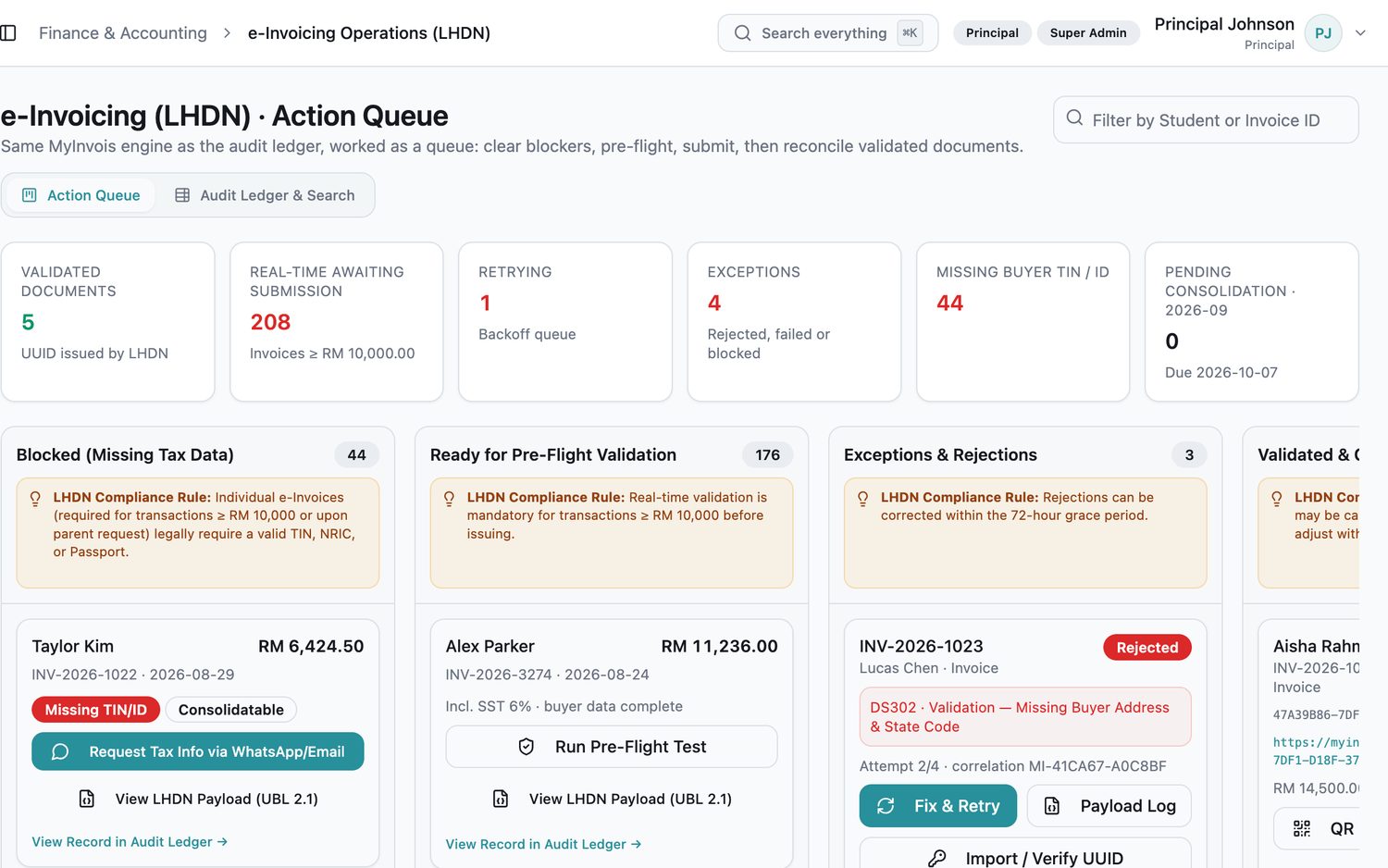Click the RM 11,236.00 amount
This screenshot has height=868, width=1388.
click(x=719, y=647)
